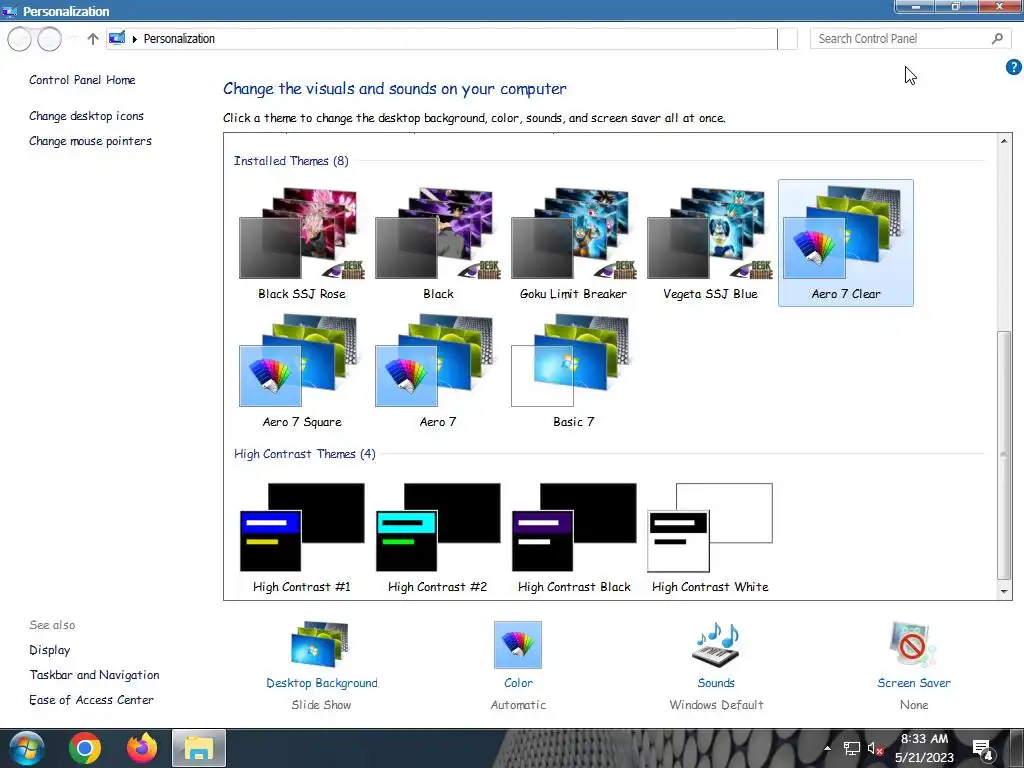Click the High Contrast Themes (4) heading
Screen dimensions: 1024x768
tap(304, 454)
